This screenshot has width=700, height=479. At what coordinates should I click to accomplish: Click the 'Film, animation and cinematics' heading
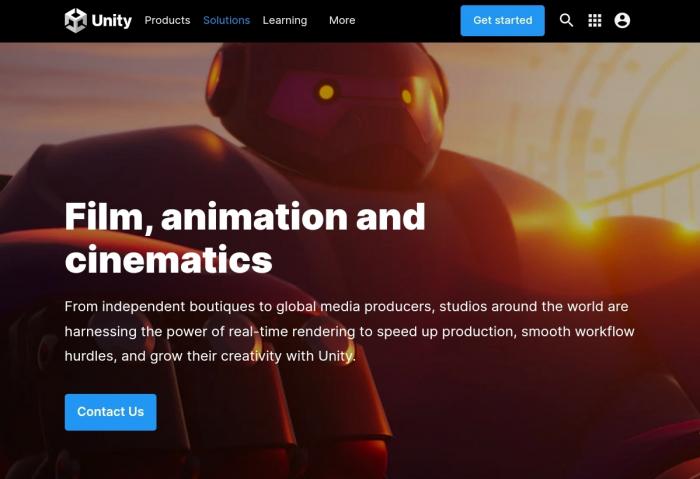click(x=245, y=237)
